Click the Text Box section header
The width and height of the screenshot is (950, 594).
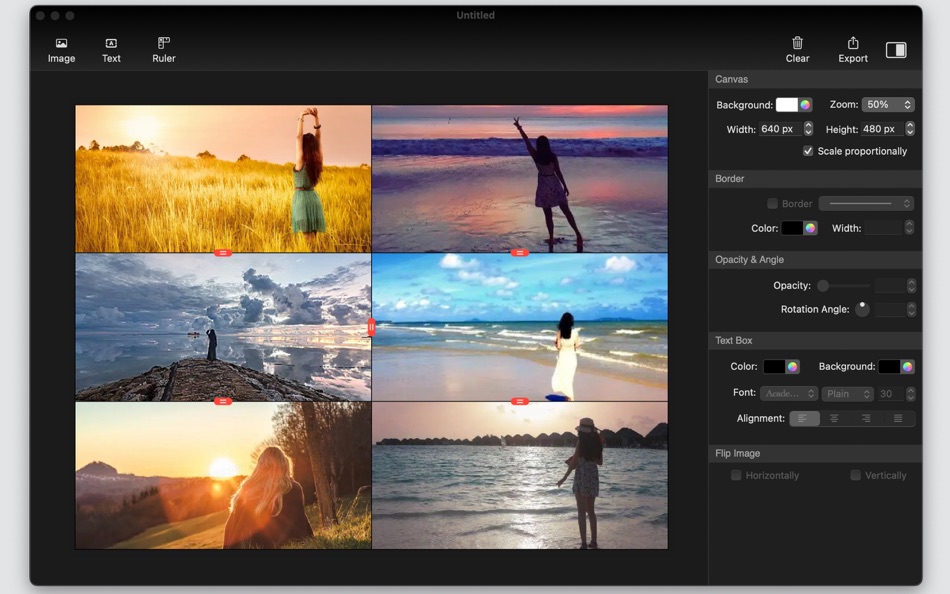point(815,341)
